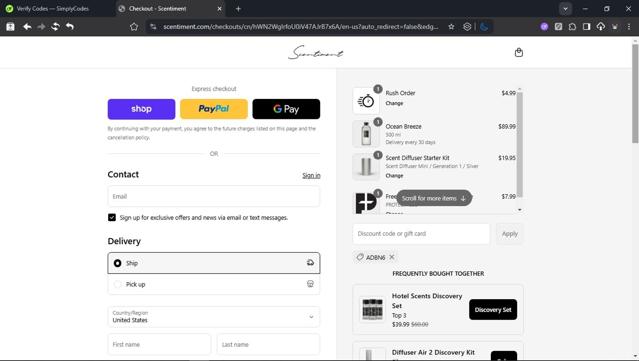Open the tab search dropdown arrow
Image resolution: width=639 pixels, height=361 pixels.
pyautogui.click(x=565, y=9)
